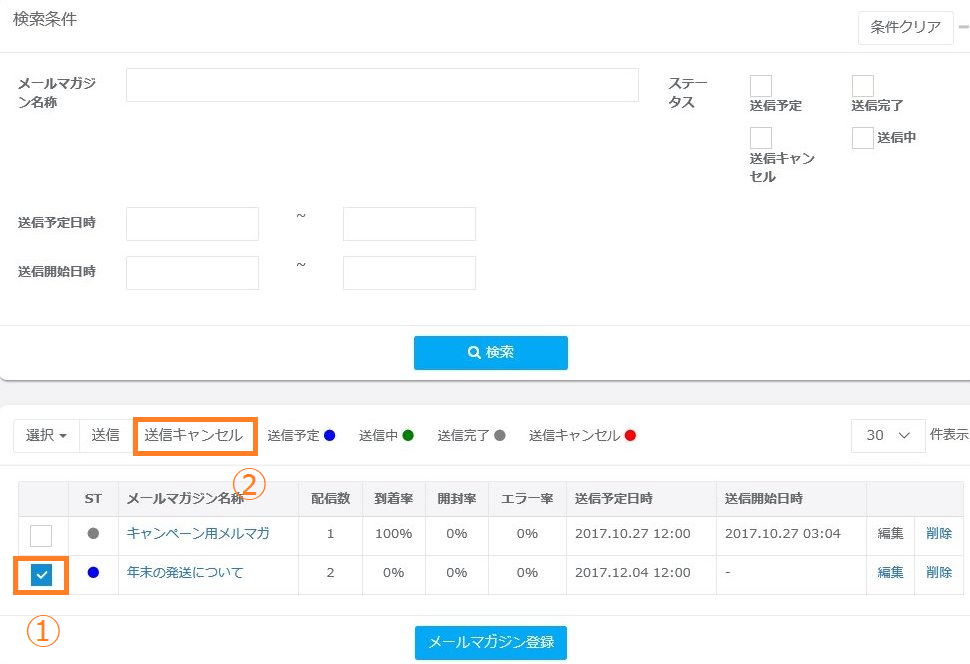Check the 送信完了 status checkbox
970x664 pixels.
862,86
